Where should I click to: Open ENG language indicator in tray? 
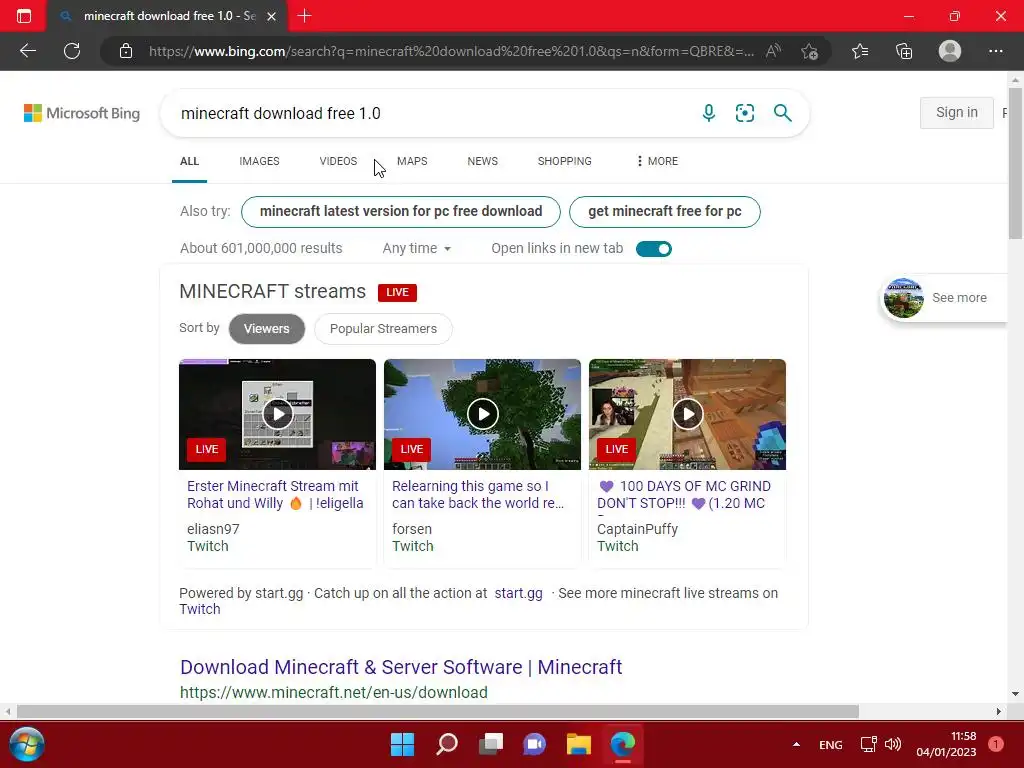[x=831, y=744]
